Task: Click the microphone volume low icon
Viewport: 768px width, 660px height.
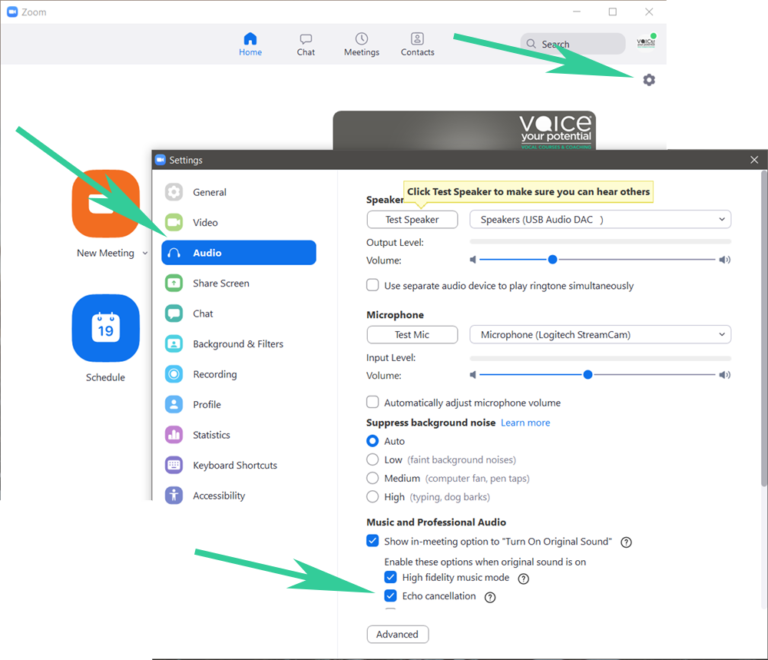Action: (x=473, y=375)
